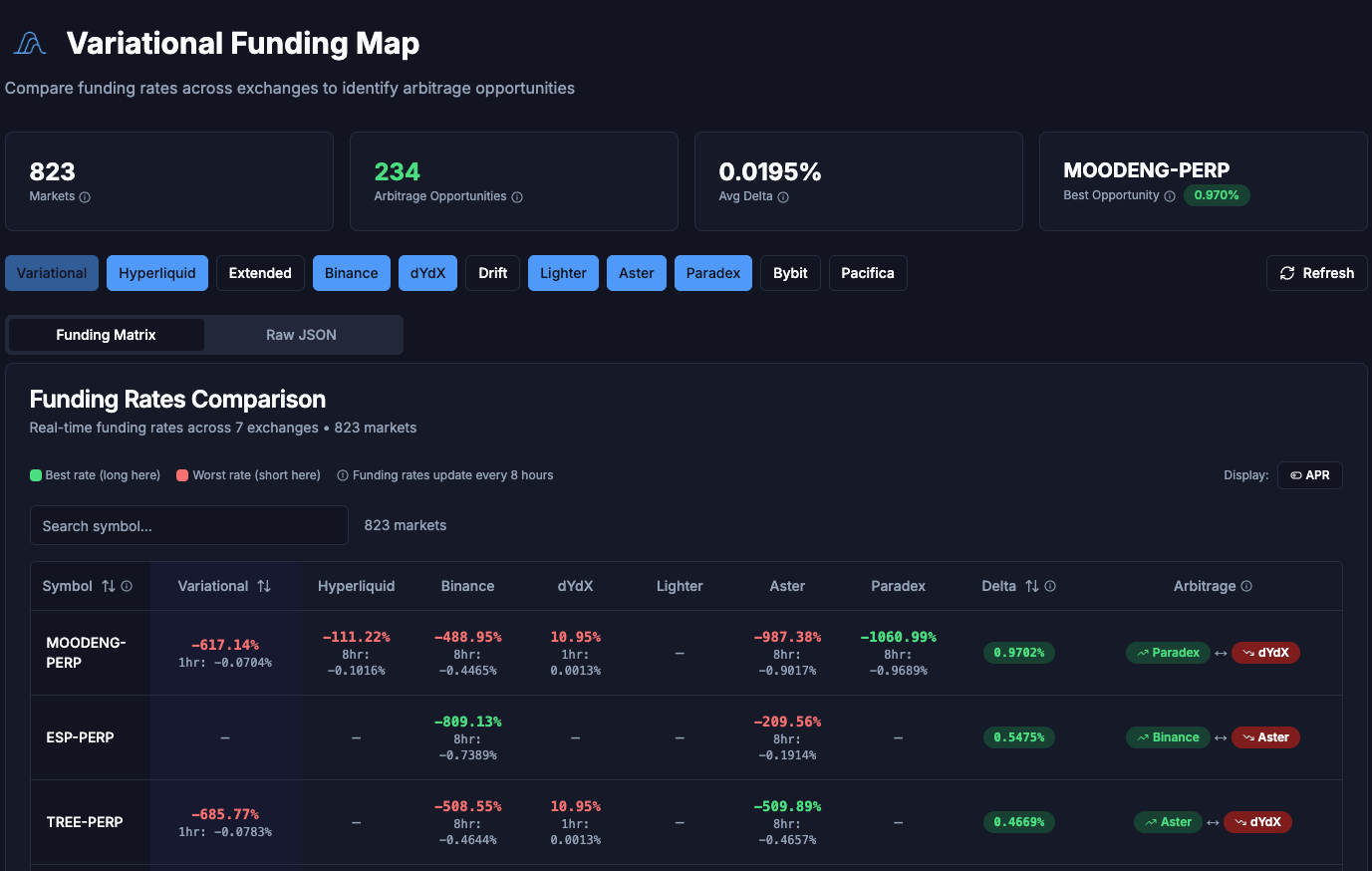Image resolution: width=1372 pixels, height=871 pixels.
Task: Enable the Pacifica exchange filter
Action: (x=868, y=273)
